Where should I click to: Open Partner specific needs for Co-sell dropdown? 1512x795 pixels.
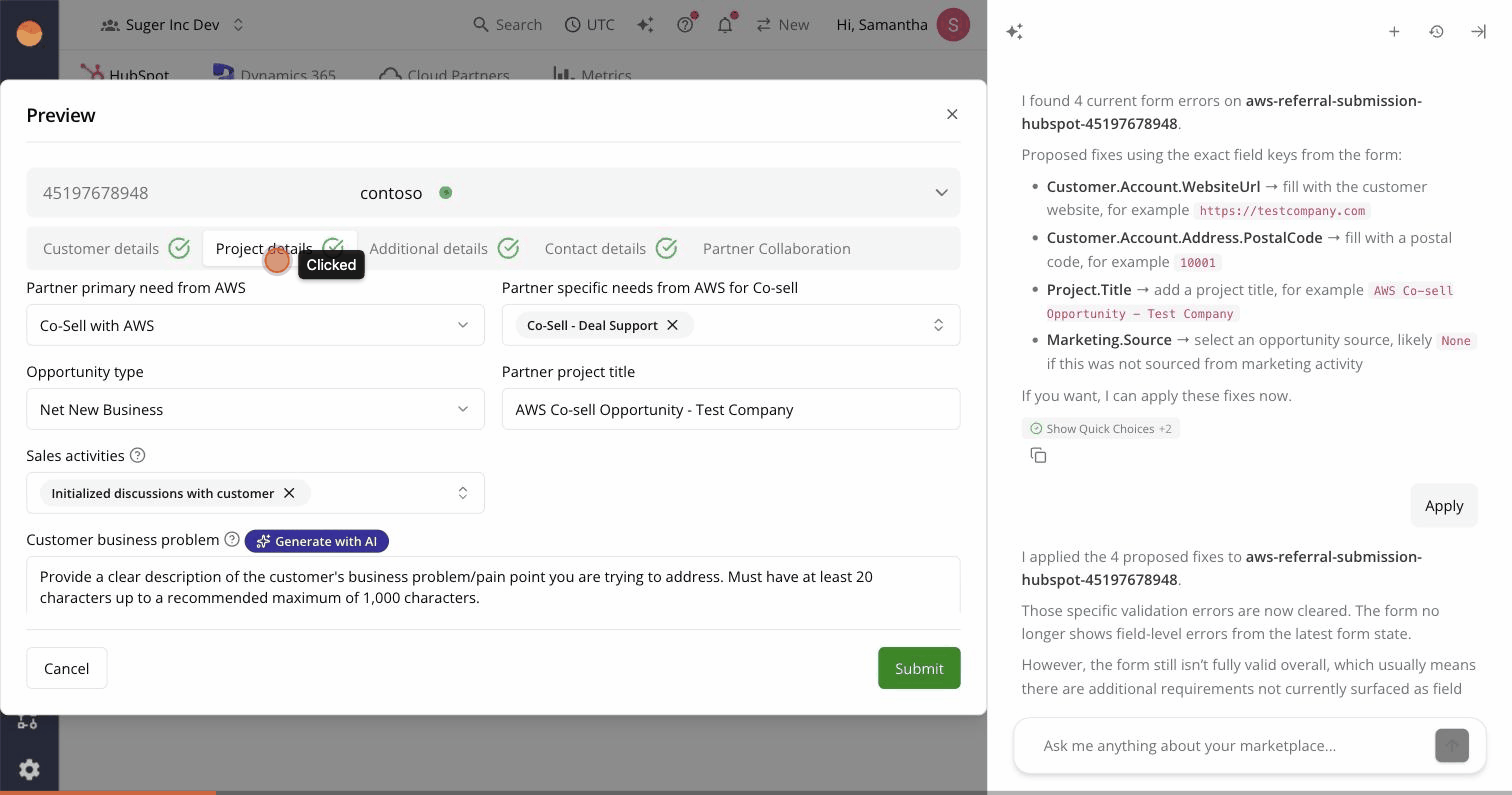(731, 325)
